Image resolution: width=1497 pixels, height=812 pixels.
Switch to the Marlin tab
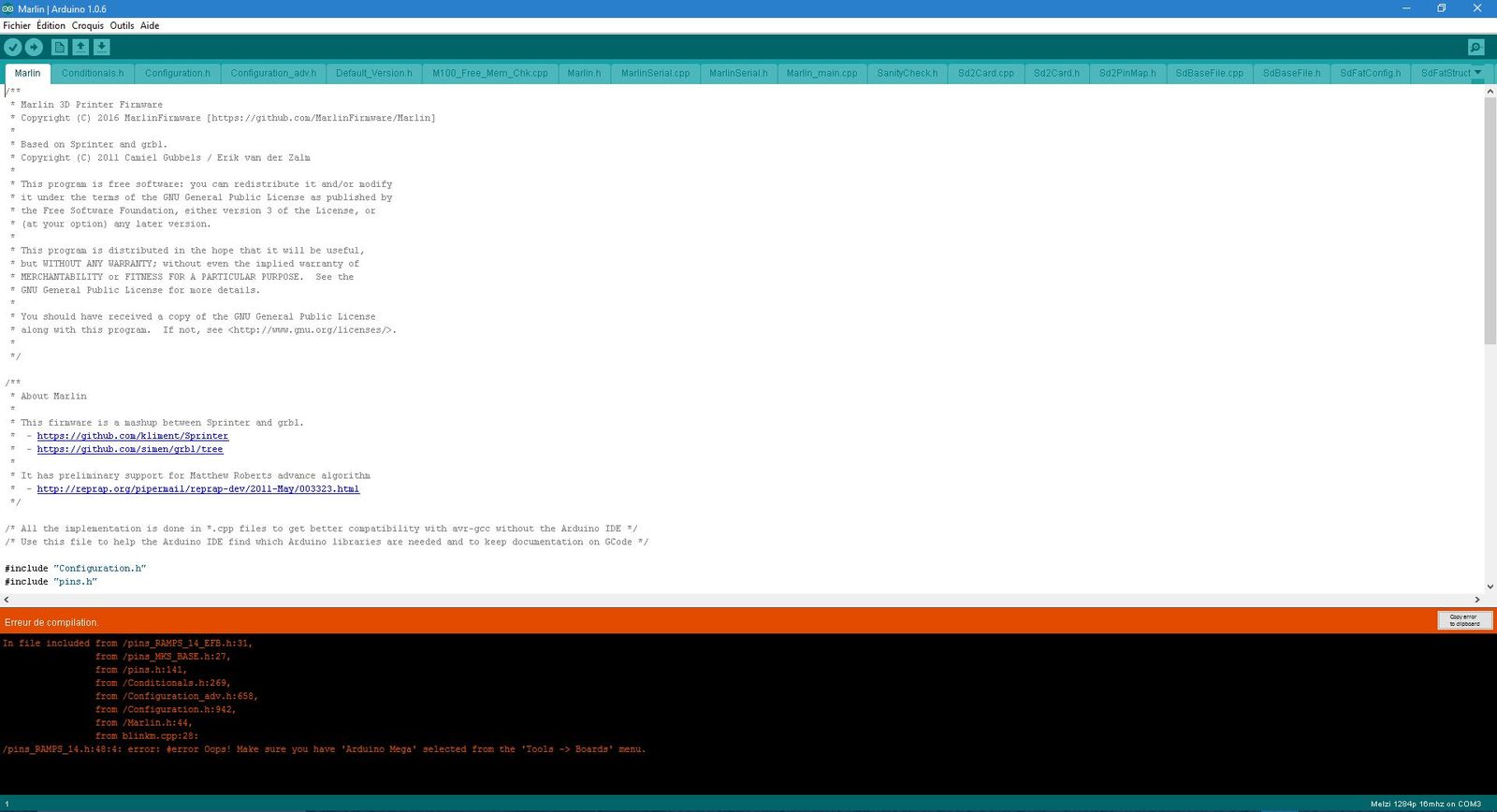coord(27,73)
